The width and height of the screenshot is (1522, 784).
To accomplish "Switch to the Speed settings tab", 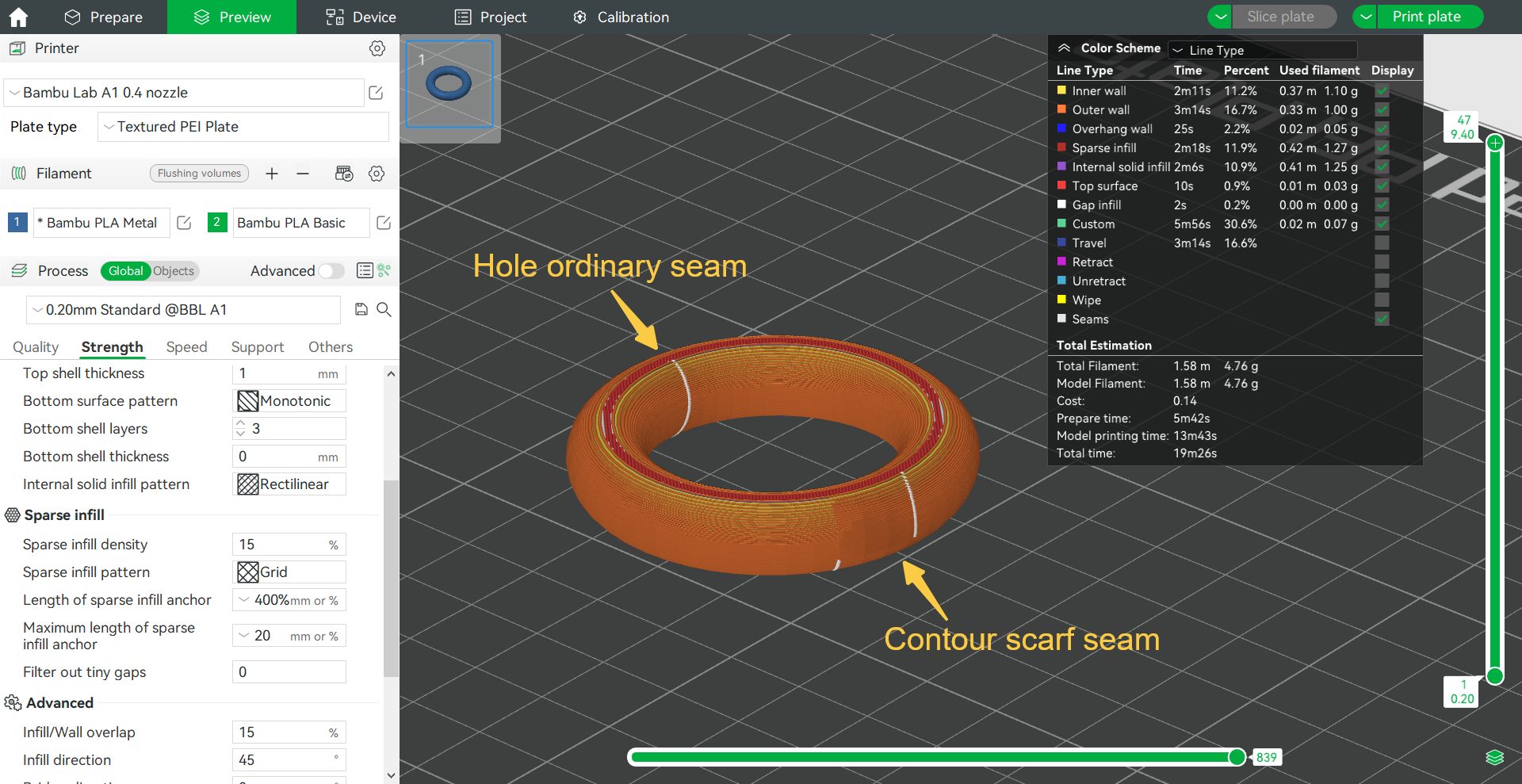I will tap(186, 347).
